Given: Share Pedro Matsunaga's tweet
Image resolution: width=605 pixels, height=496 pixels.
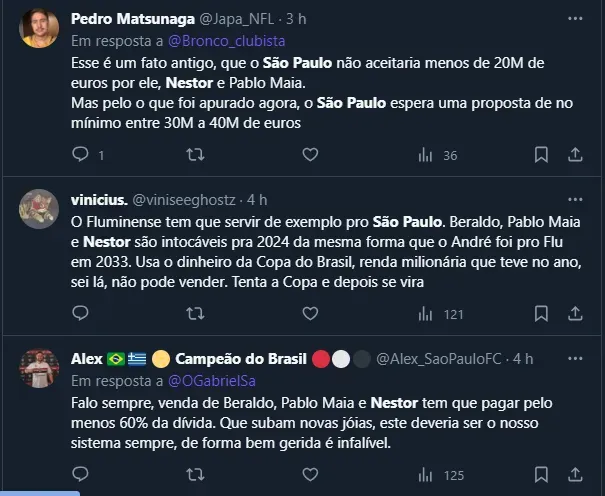Looking at the screenshot, I should pyautogui.click(x=576, y=154).
